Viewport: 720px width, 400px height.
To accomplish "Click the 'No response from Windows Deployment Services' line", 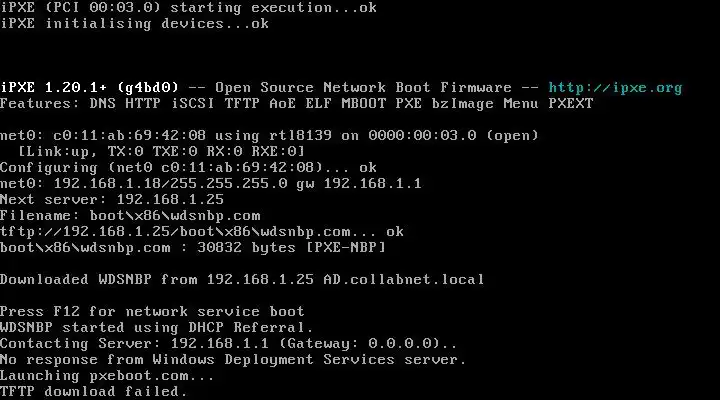I will [x=232, y=359].
